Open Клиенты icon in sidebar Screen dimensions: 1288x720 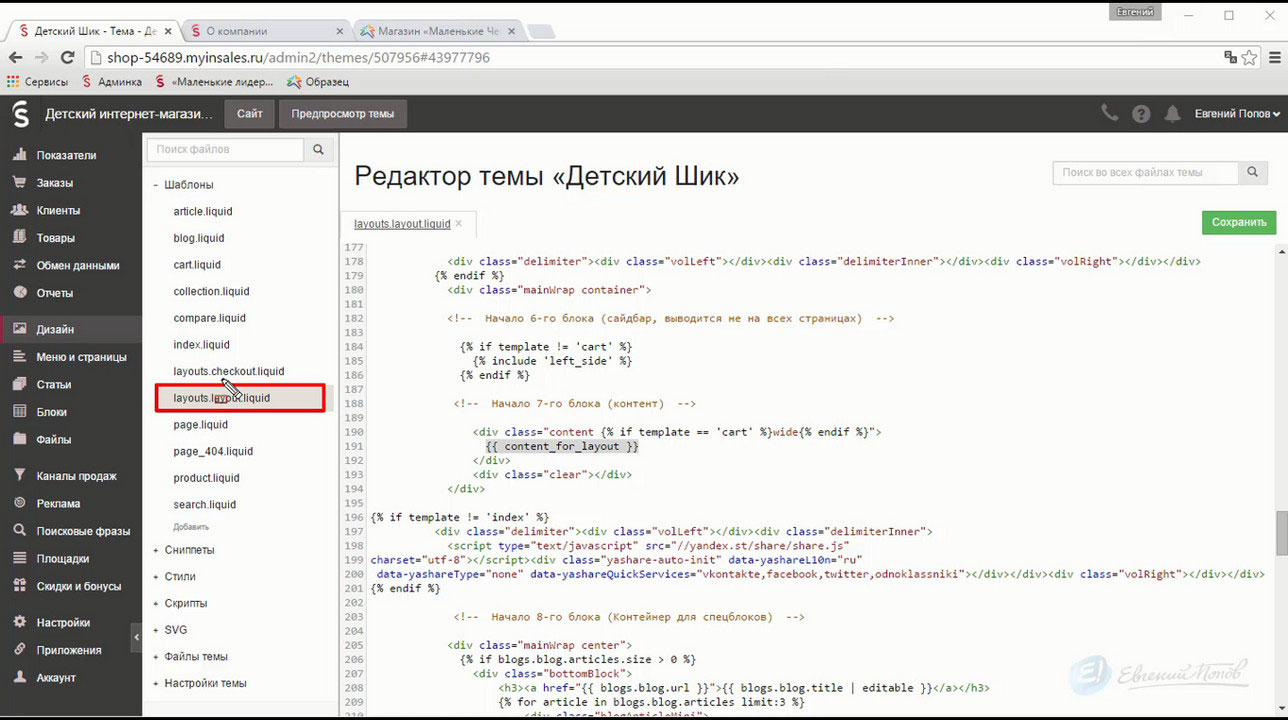18,210
